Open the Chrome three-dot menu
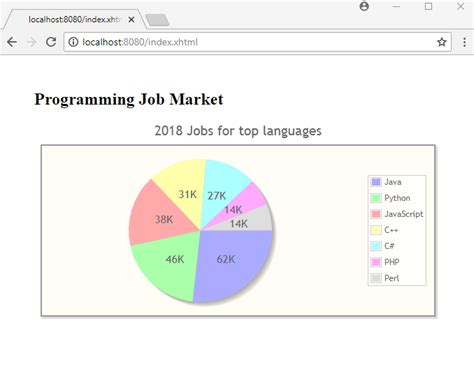The height and width of the screenshot is (378, 474). [464, 42]
